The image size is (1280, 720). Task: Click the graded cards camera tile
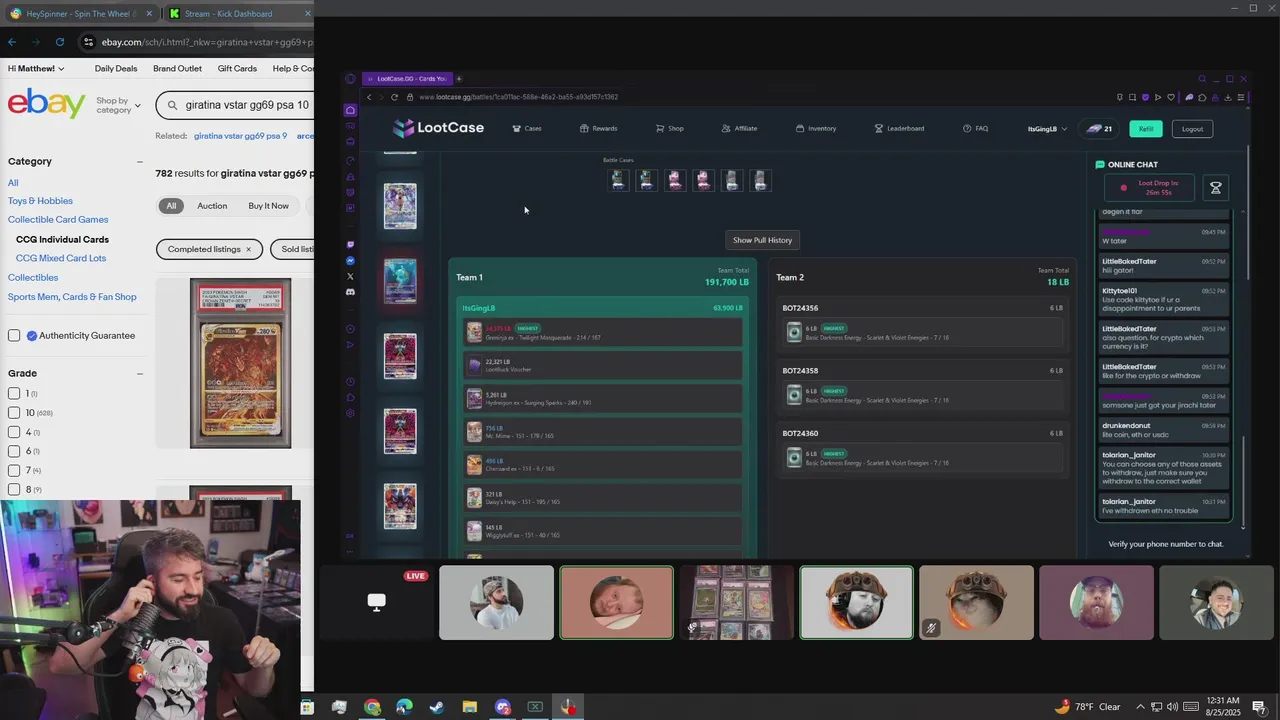tap(736, 602)
